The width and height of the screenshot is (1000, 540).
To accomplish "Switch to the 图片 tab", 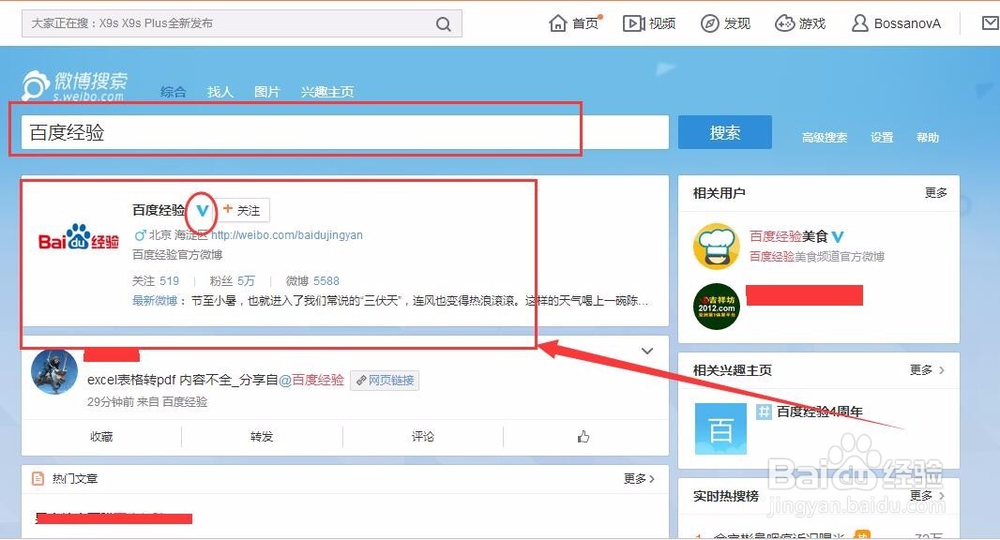I will click(267, 92).
